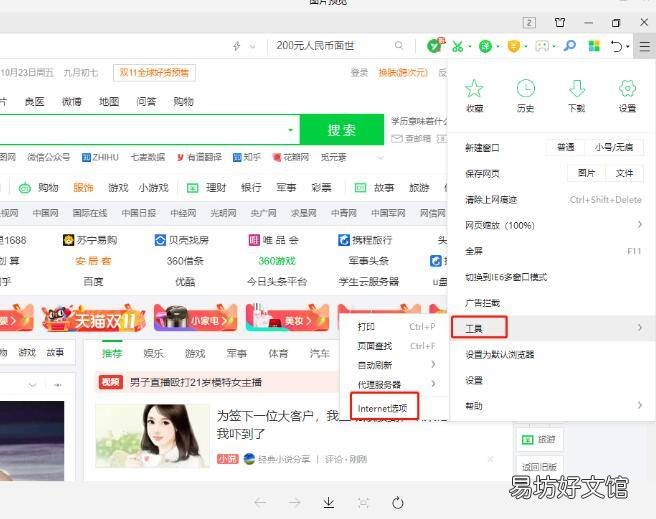Click the green scissors screenshot icon

457,46
